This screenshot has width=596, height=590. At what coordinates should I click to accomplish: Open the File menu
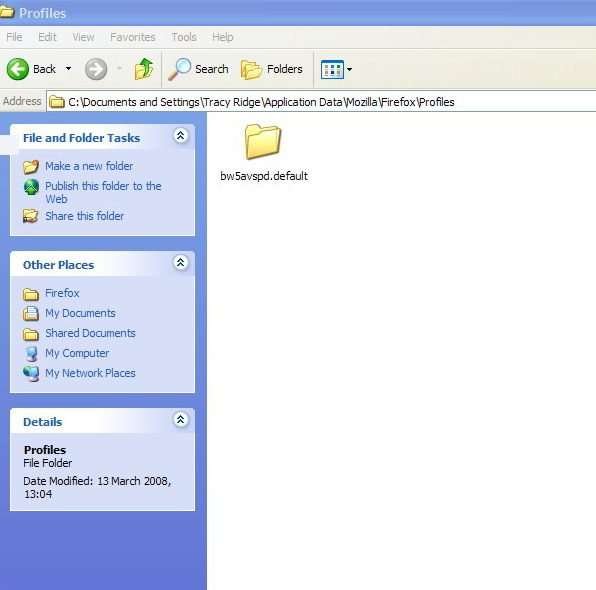click(14, 37)
